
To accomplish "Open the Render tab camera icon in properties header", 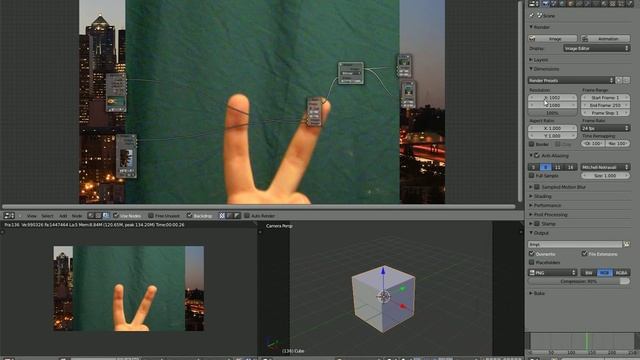I will coord(545,3).
